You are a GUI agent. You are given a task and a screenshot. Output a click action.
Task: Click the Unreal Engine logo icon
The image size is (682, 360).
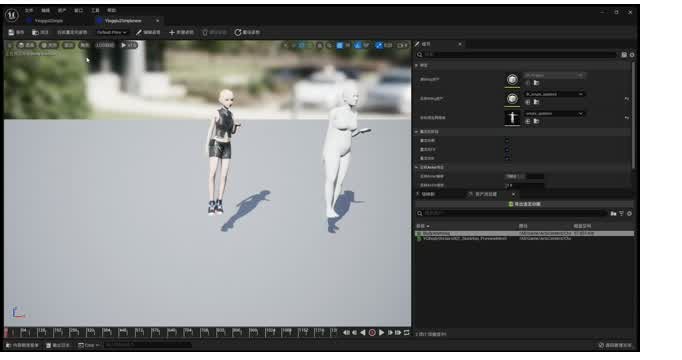(x=12, y=15)
